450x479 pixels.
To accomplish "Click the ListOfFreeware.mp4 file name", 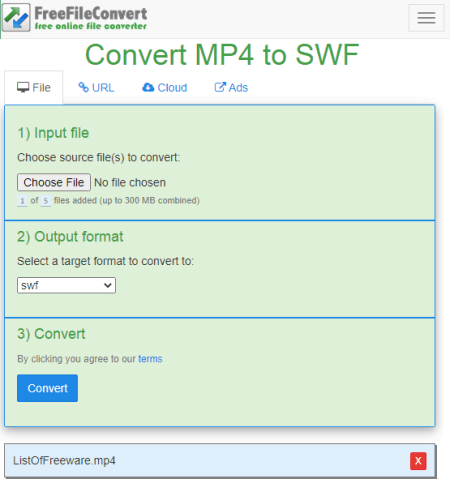I will [64, 461].
